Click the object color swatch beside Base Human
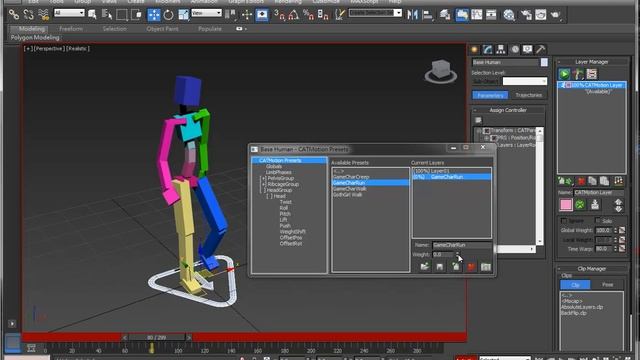 click(544, 62)
